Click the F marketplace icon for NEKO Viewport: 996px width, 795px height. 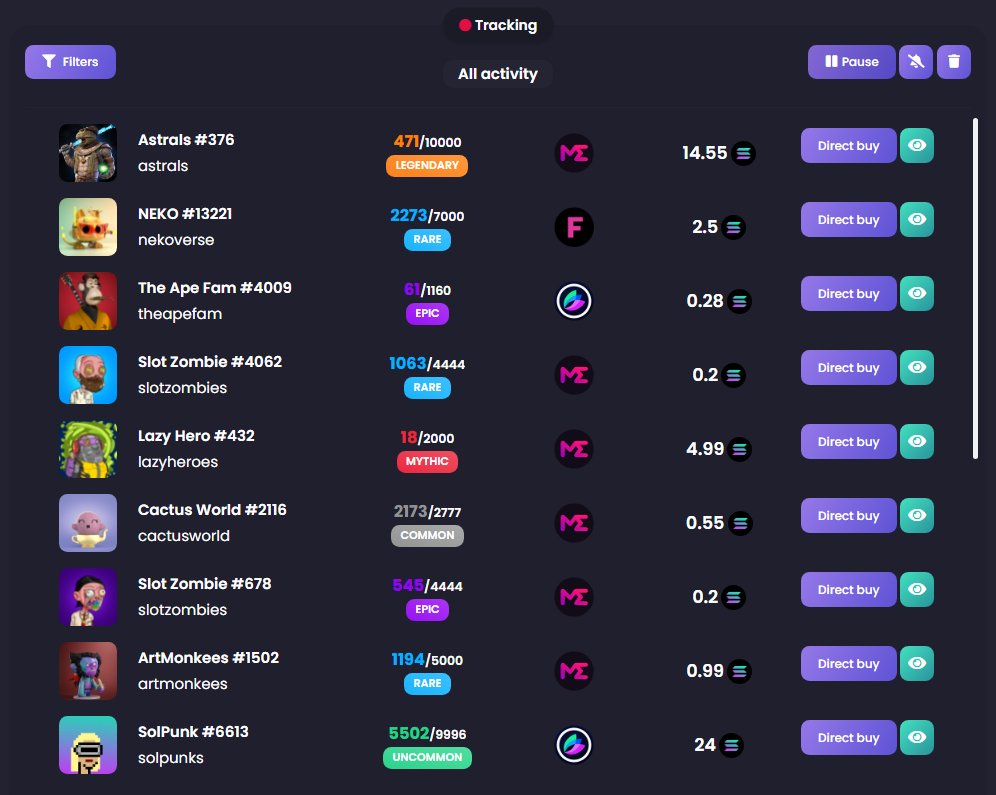[574, 227]
